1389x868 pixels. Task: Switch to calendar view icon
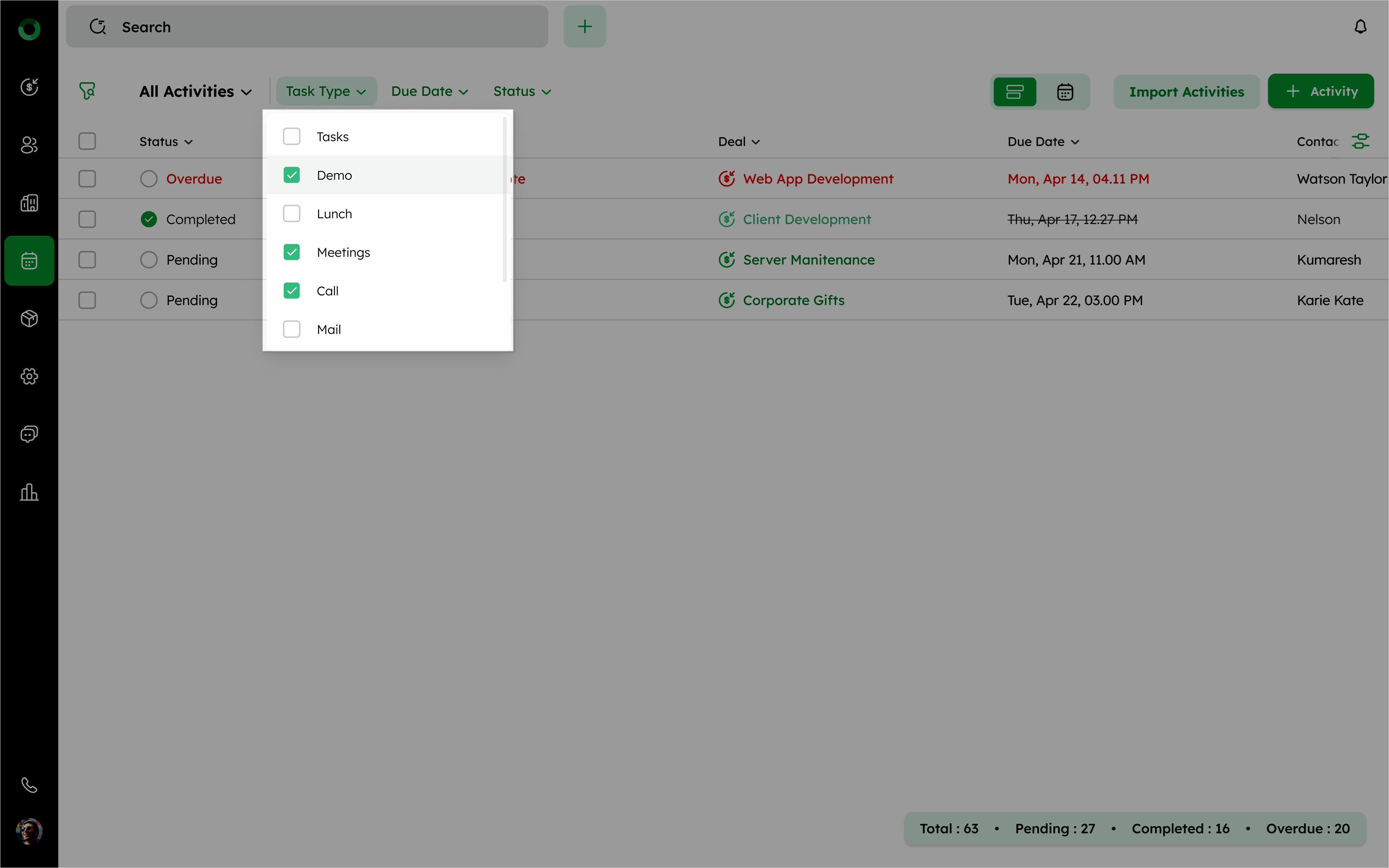[1065, 92]
